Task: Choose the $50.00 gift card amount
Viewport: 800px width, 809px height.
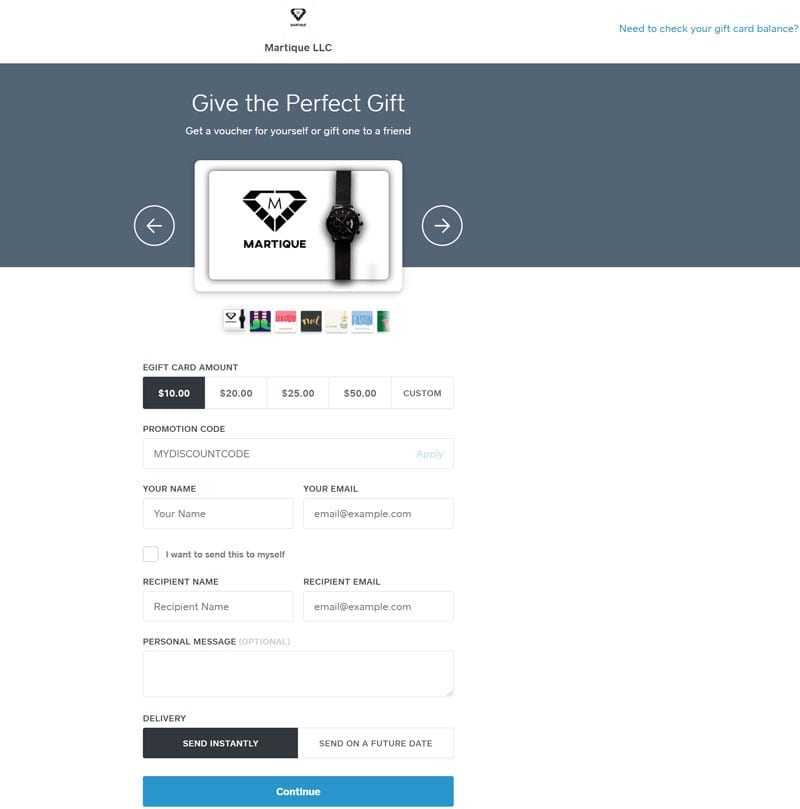Action: (x=360, y=393)
